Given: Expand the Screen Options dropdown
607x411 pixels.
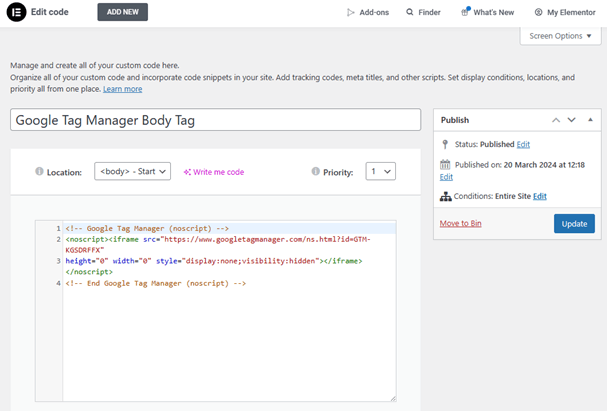Looking at the screenshot, I should 560,36.
